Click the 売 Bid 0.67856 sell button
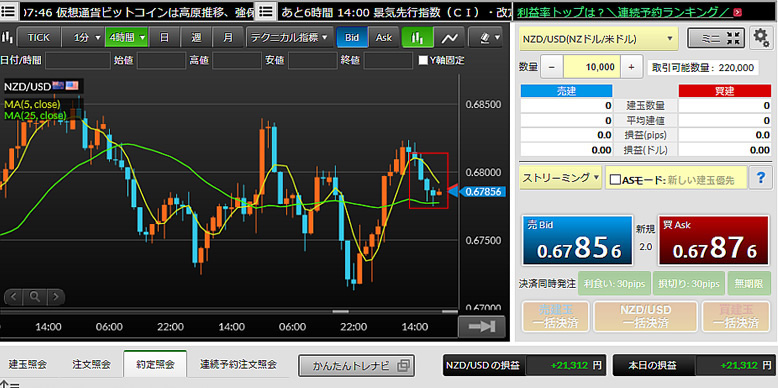This screenshot has height=388, width=778. (x=578, y=241)
